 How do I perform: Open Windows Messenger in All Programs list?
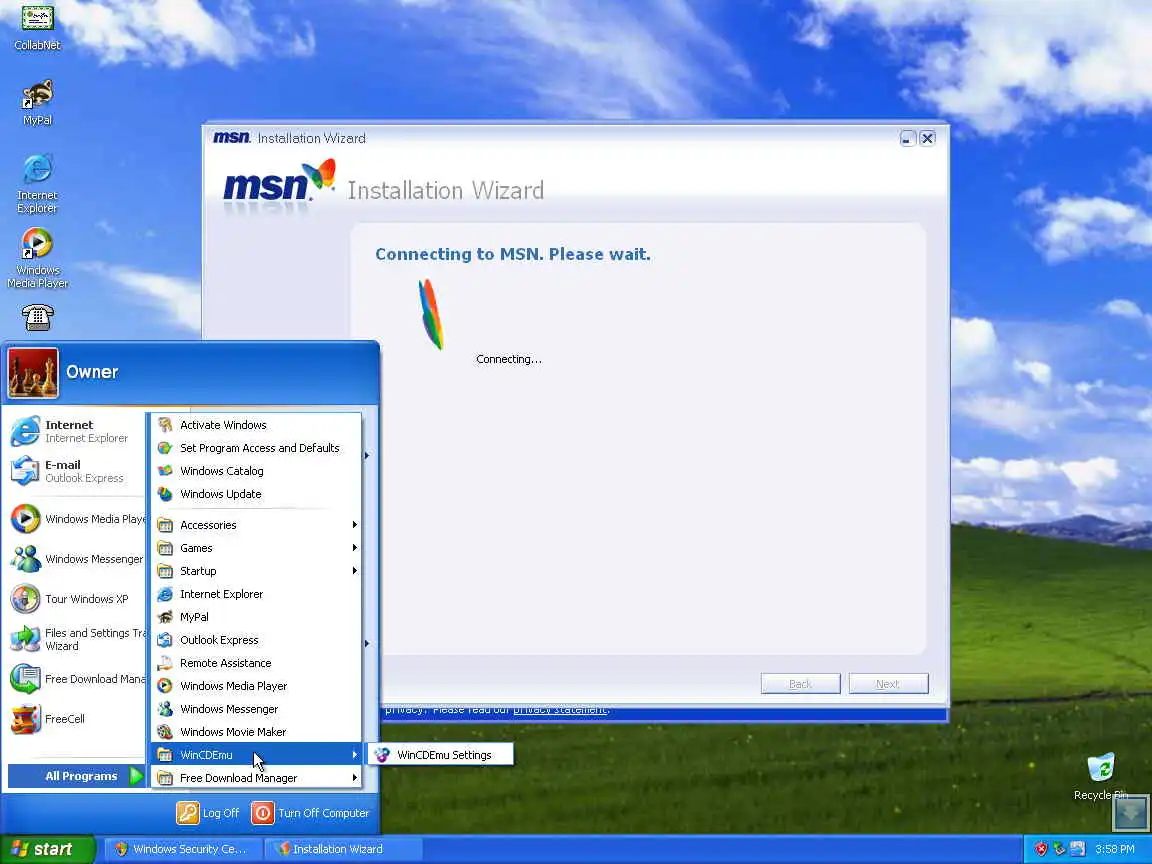pos(256,709)
